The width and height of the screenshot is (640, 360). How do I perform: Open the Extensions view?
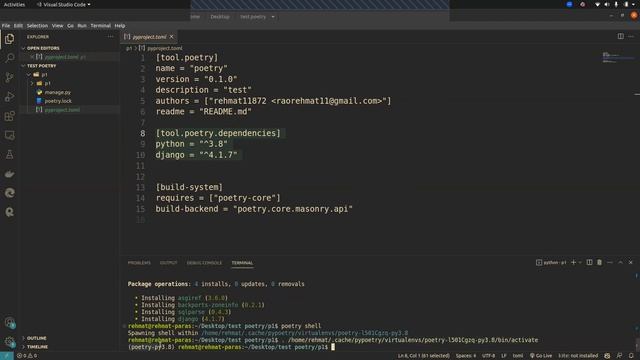tap(9, 116)
